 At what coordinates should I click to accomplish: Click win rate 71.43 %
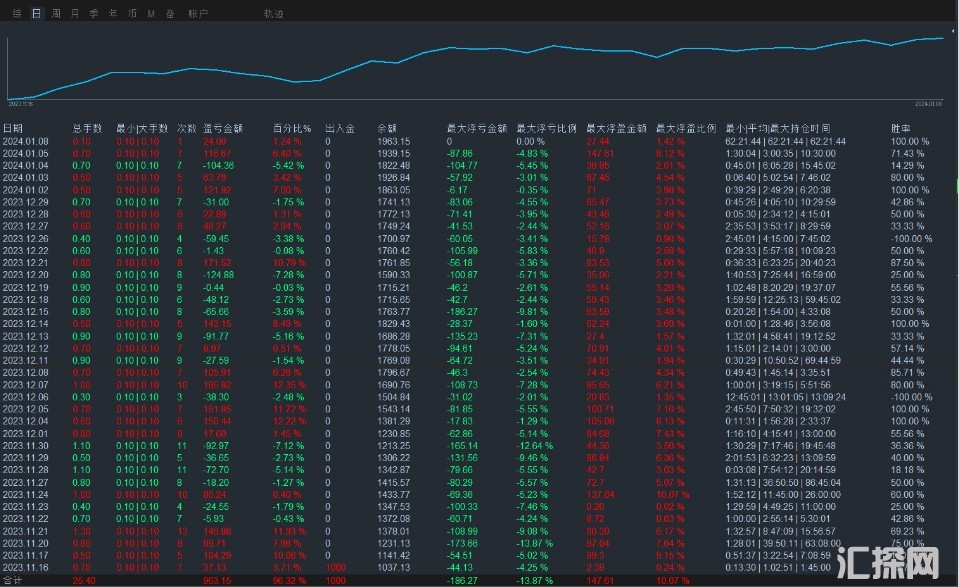908,153
